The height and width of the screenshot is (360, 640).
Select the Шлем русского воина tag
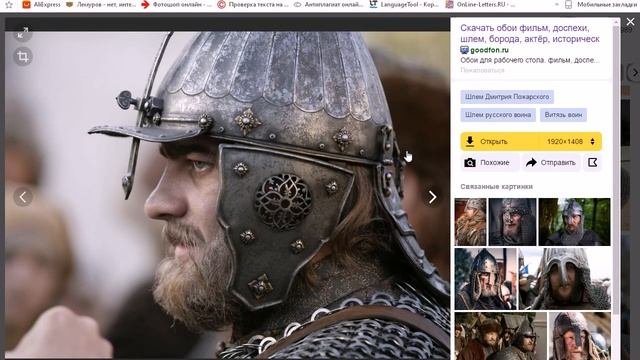pos(498,115)
